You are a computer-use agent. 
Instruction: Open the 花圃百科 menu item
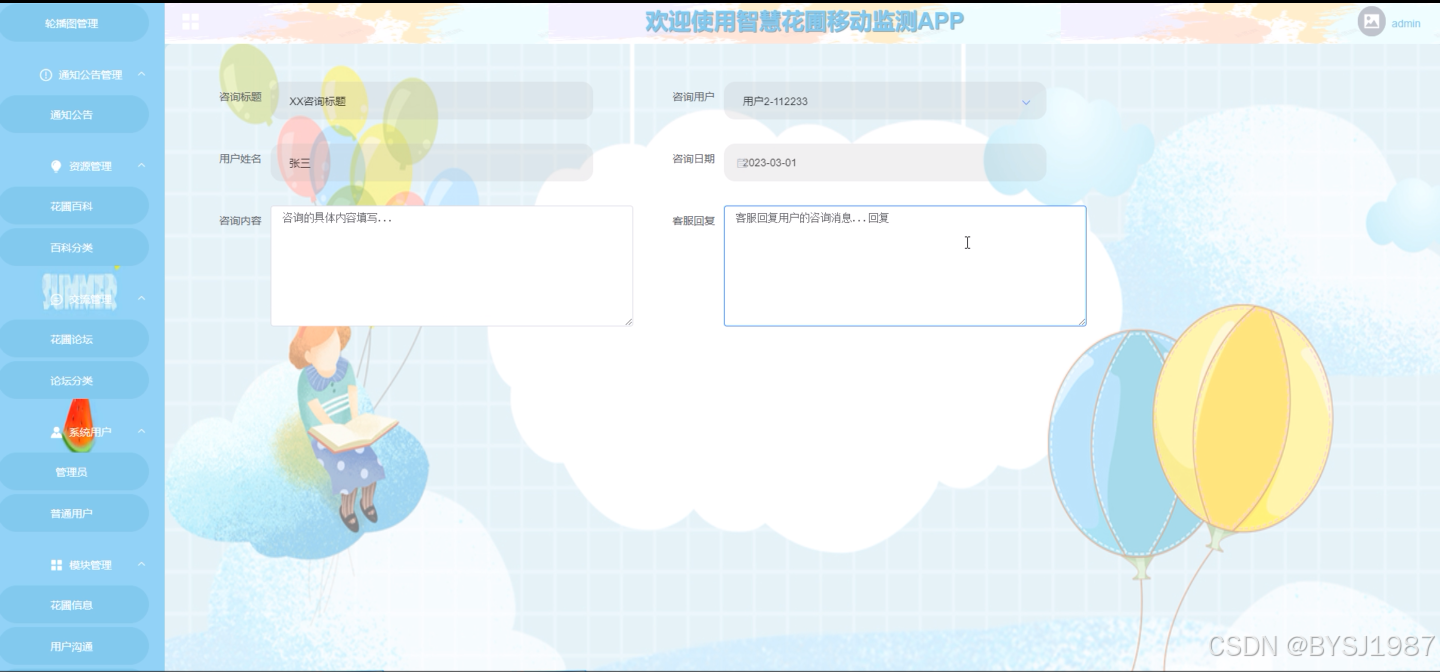click(72, 206)
